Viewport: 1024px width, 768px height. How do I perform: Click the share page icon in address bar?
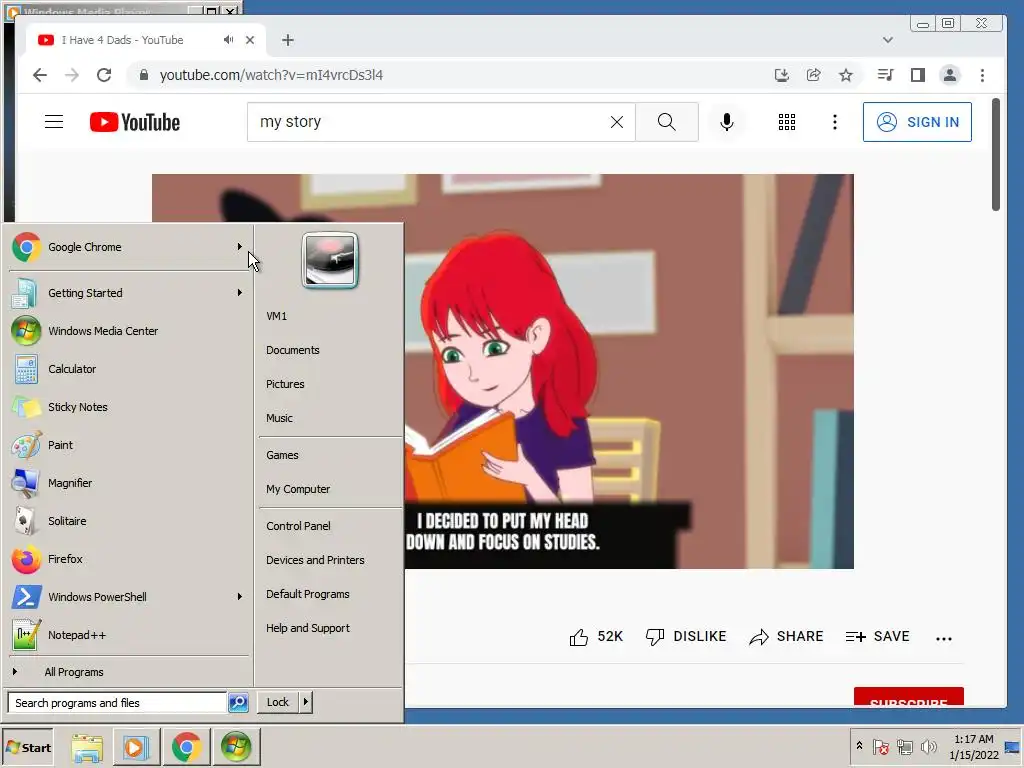pyautogui.click(x=814, y=75)
